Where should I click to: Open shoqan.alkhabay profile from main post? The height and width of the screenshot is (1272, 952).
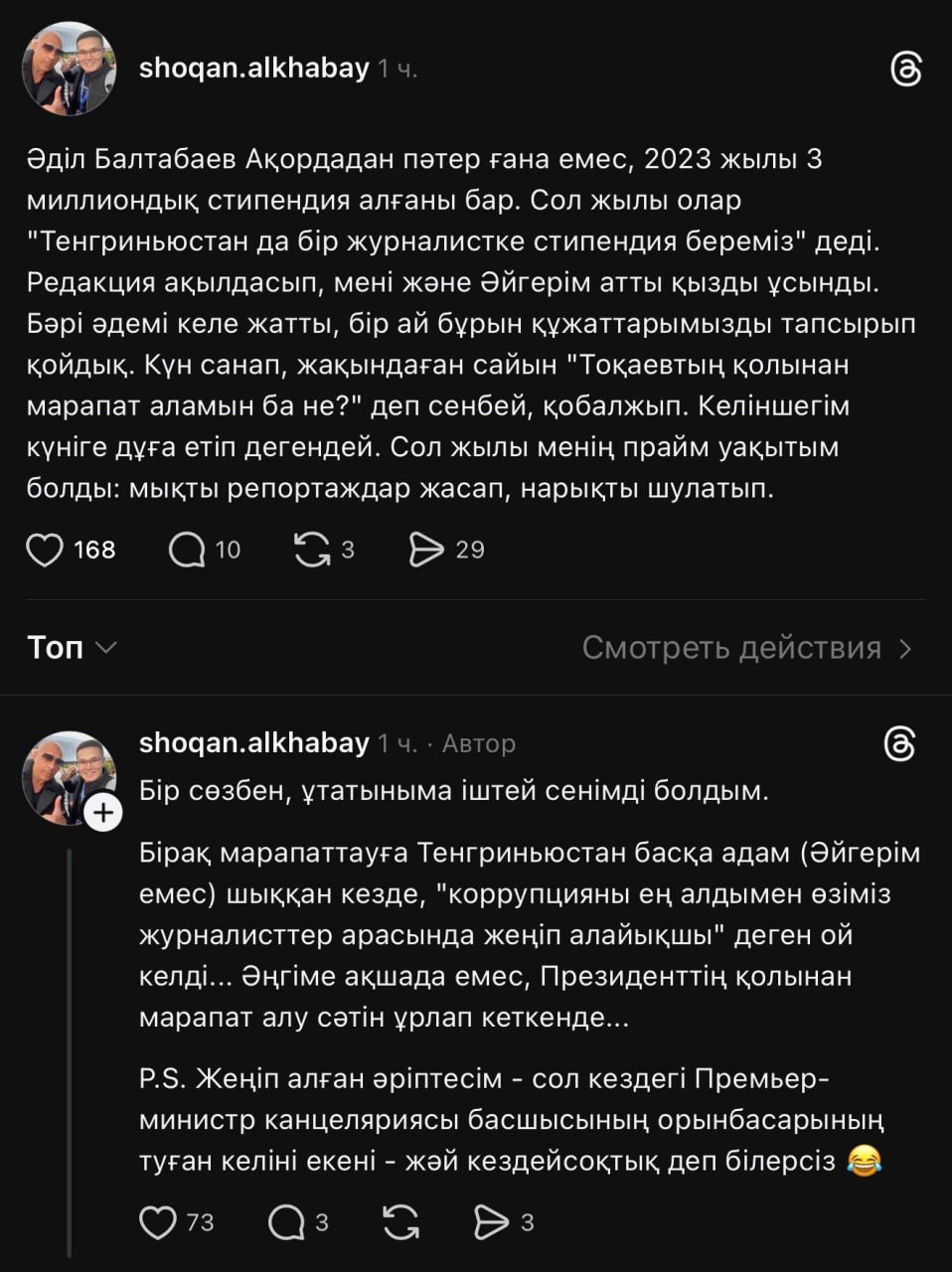pos(253,69)
